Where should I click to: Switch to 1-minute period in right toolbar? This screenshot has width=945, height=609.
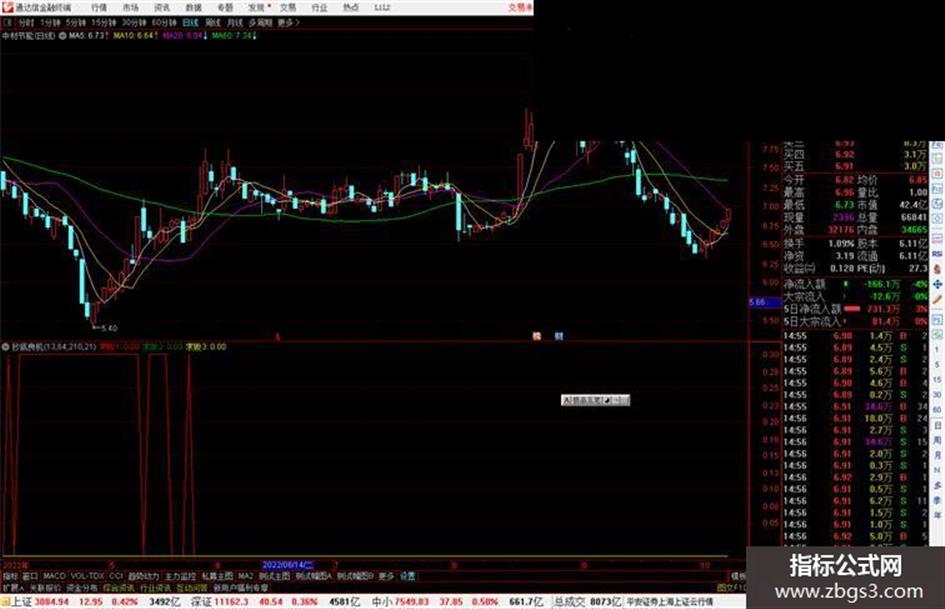pos(937,349)
